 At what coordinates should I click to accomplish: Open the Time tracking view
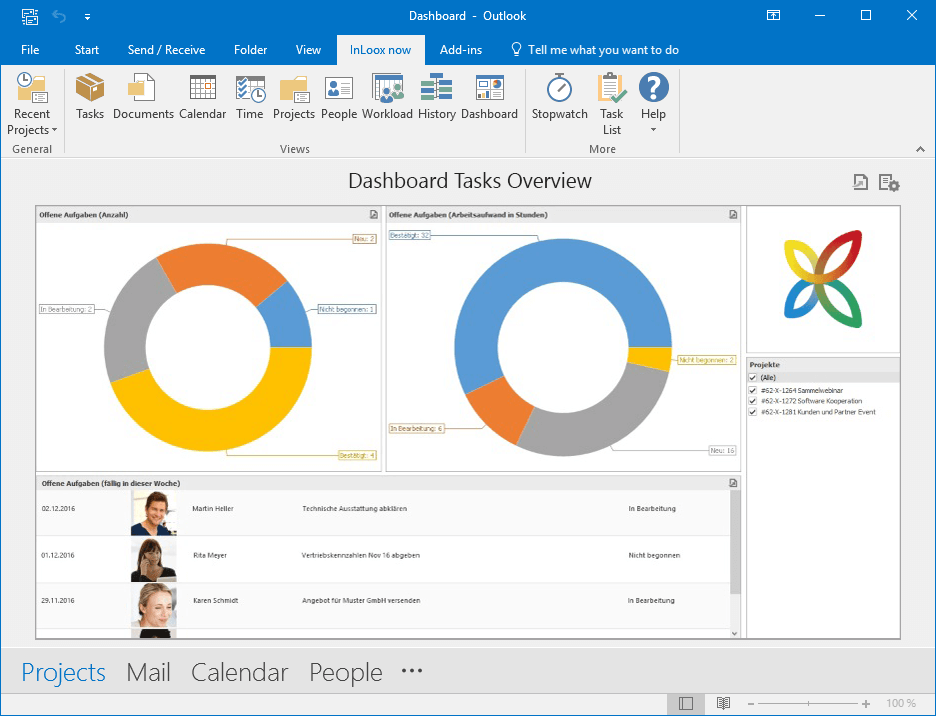point(250,97)
